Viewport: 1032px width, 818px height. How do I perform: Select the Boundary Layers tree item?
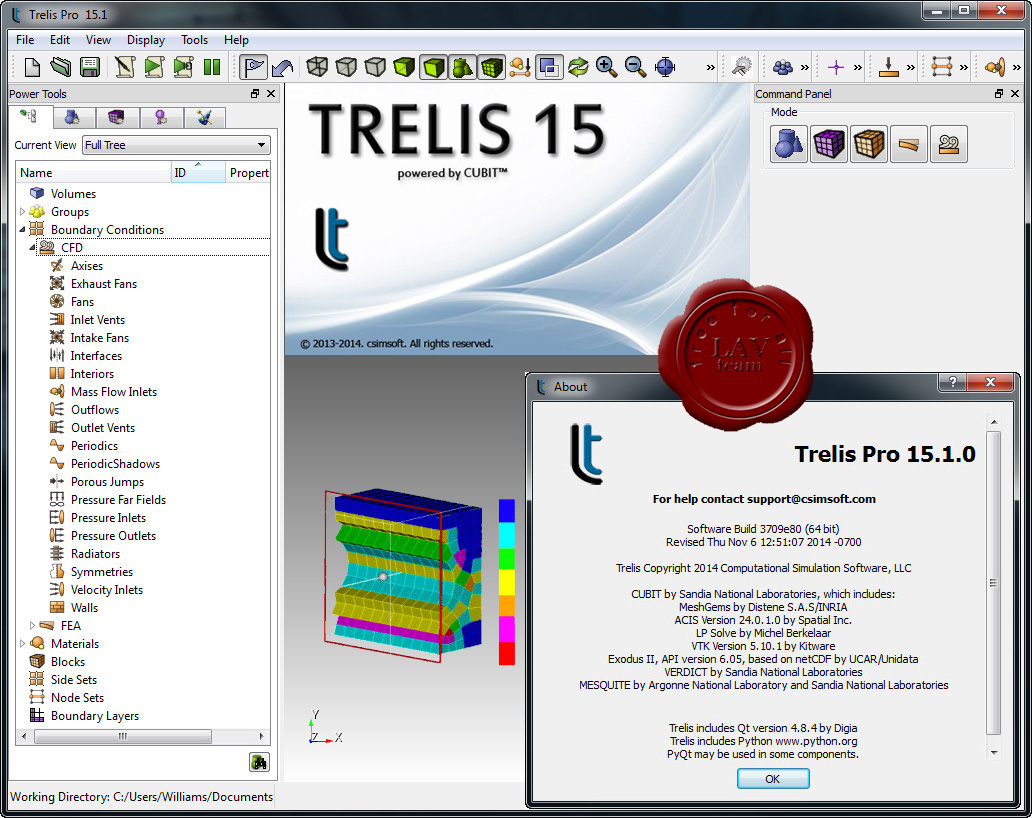click(95, 716)
